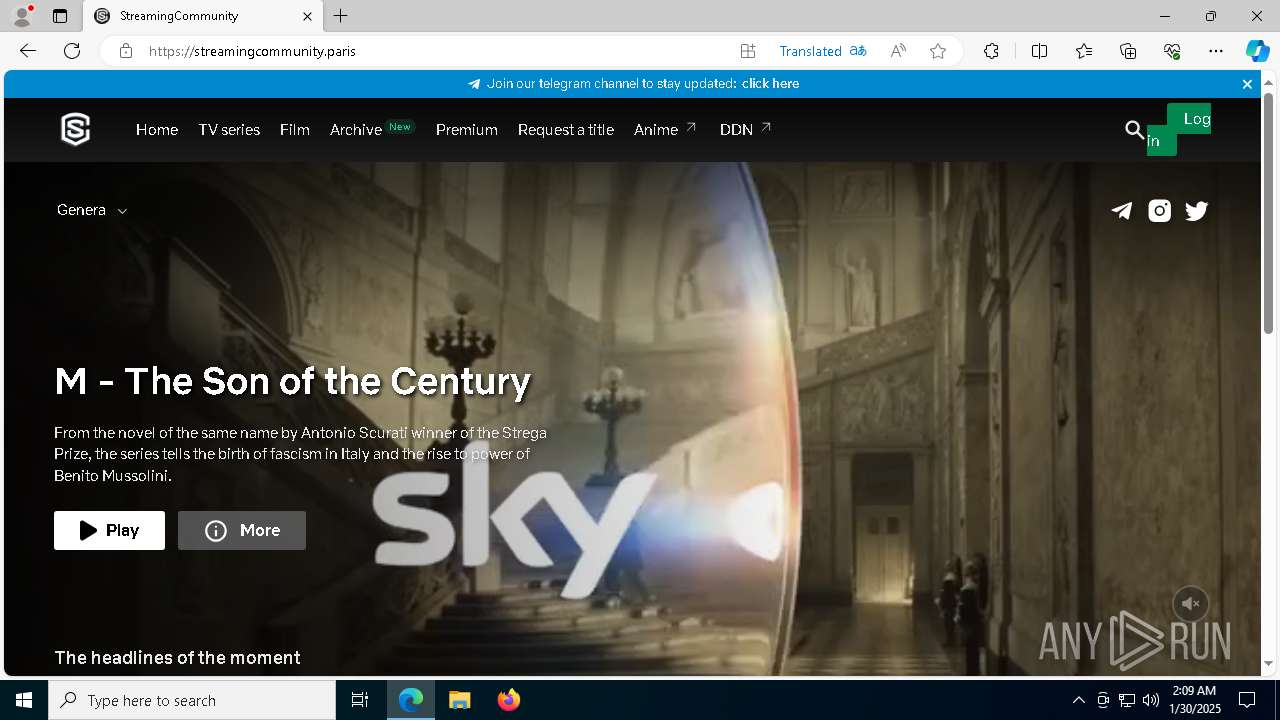Go to the Home menu item
Viewport: 1280px width, 720px height.
coord(157,130)
